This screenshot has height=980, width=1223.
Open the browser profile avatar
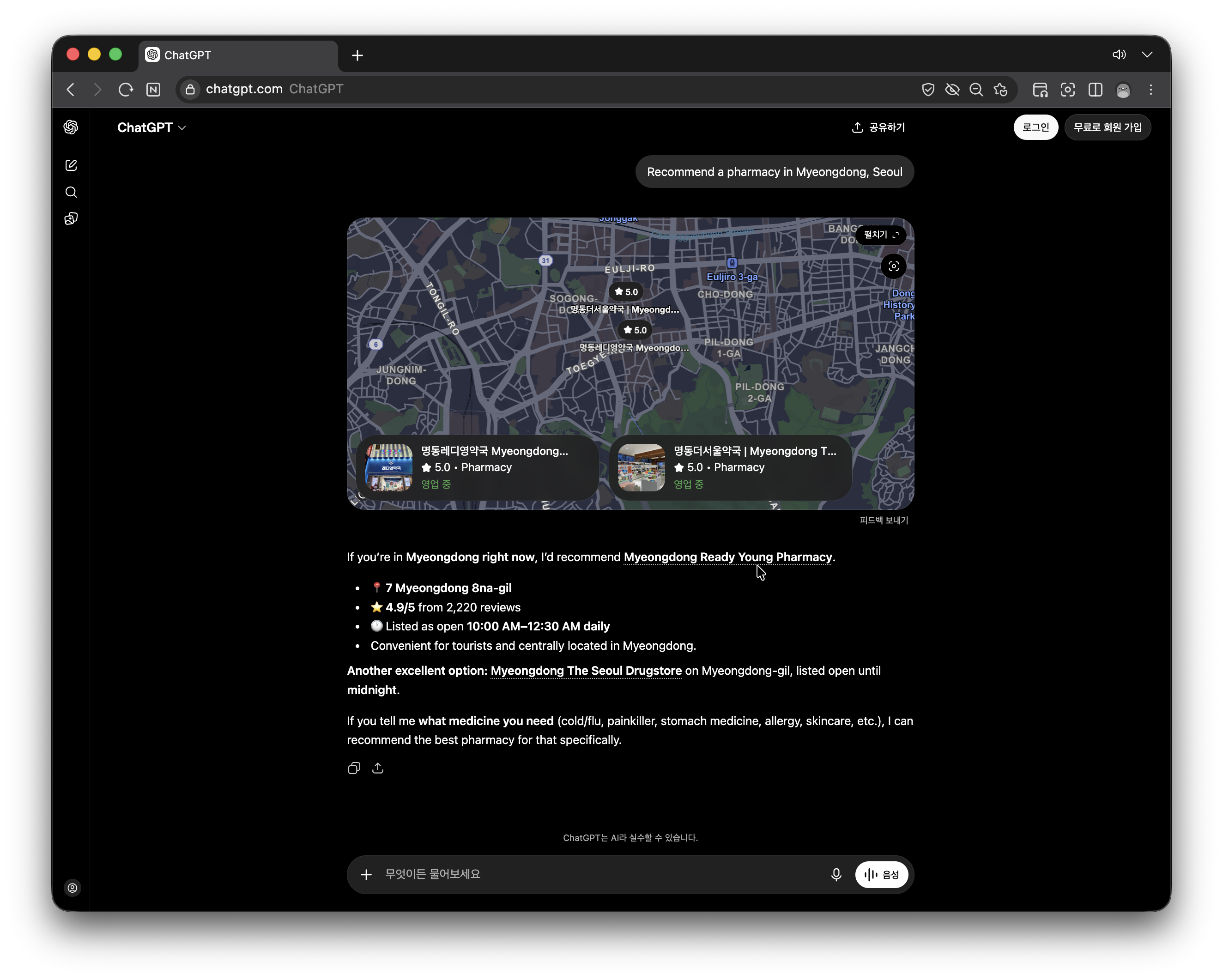click(1123, 90)
